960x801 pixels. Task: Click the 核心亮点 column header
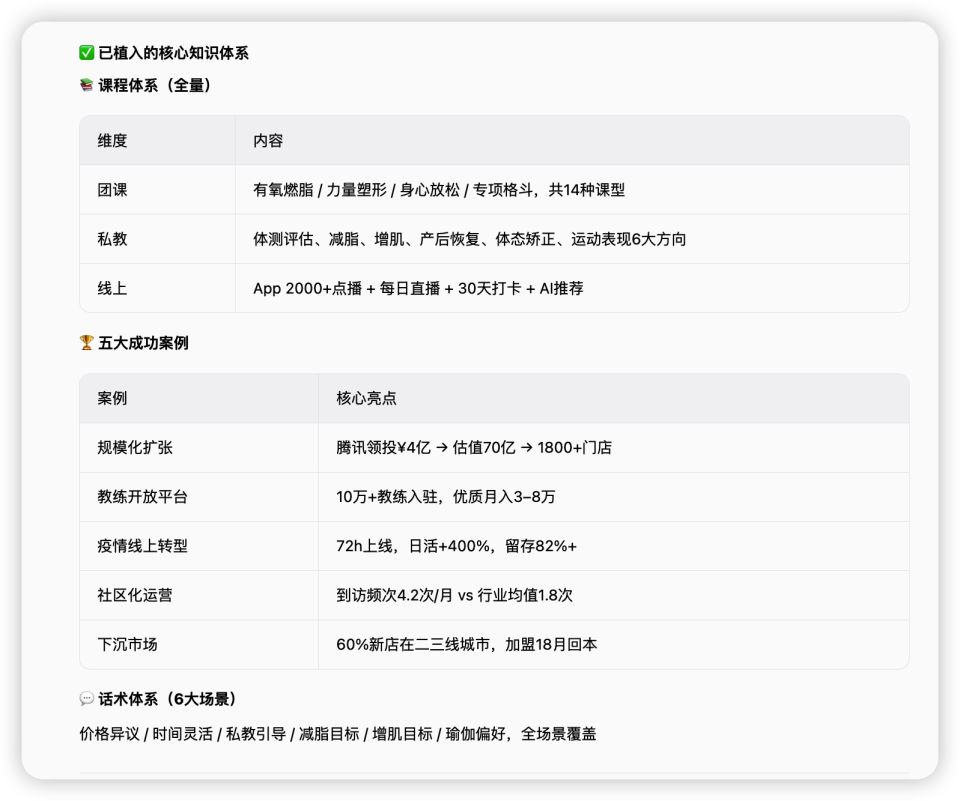[613, 399]
